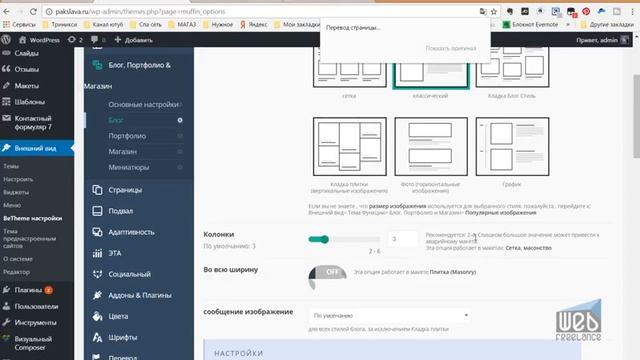Open the О системе submenu link
Image resolution: width=640 pixels, height=360 pixels.
pos(18,259)
